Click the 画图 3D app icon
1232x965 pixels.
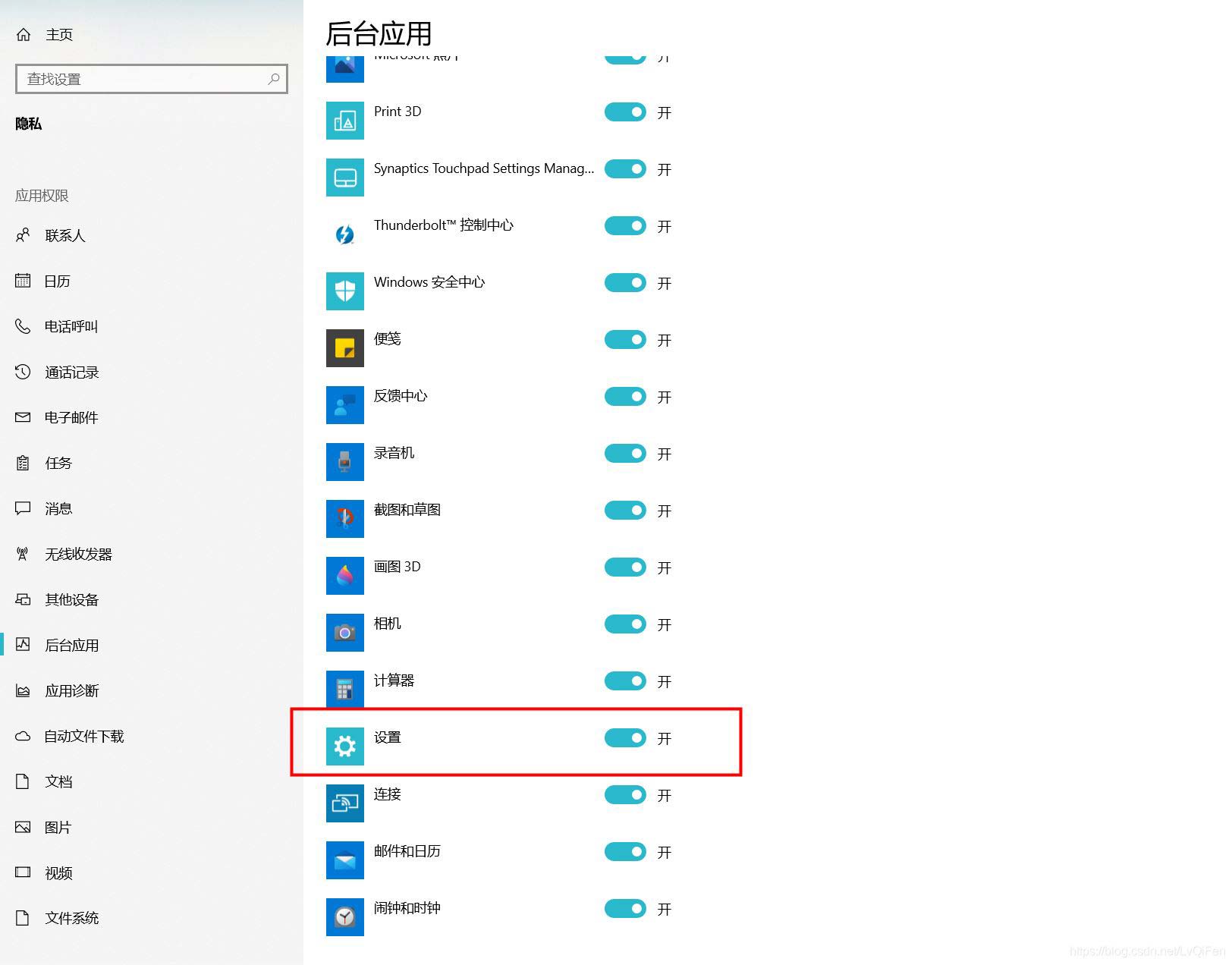click(345, 576)
